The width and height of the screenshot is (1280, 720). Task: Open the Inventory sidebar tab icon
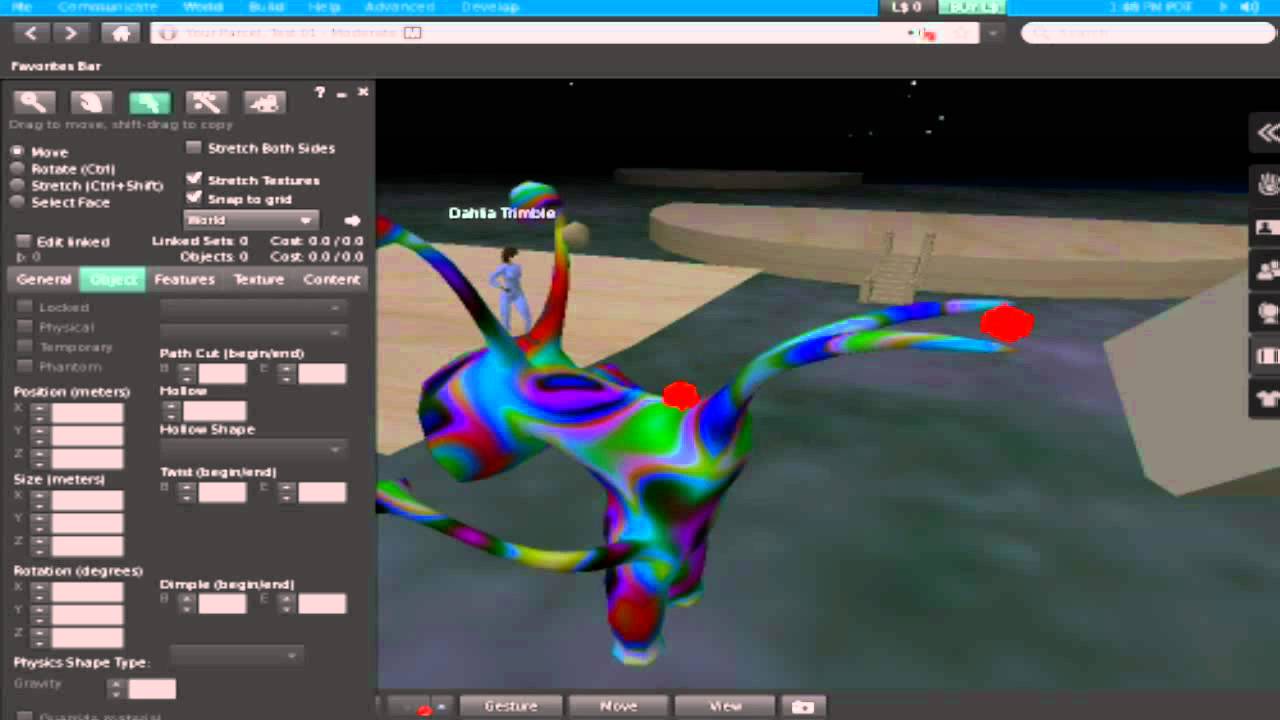(1267, 356)
